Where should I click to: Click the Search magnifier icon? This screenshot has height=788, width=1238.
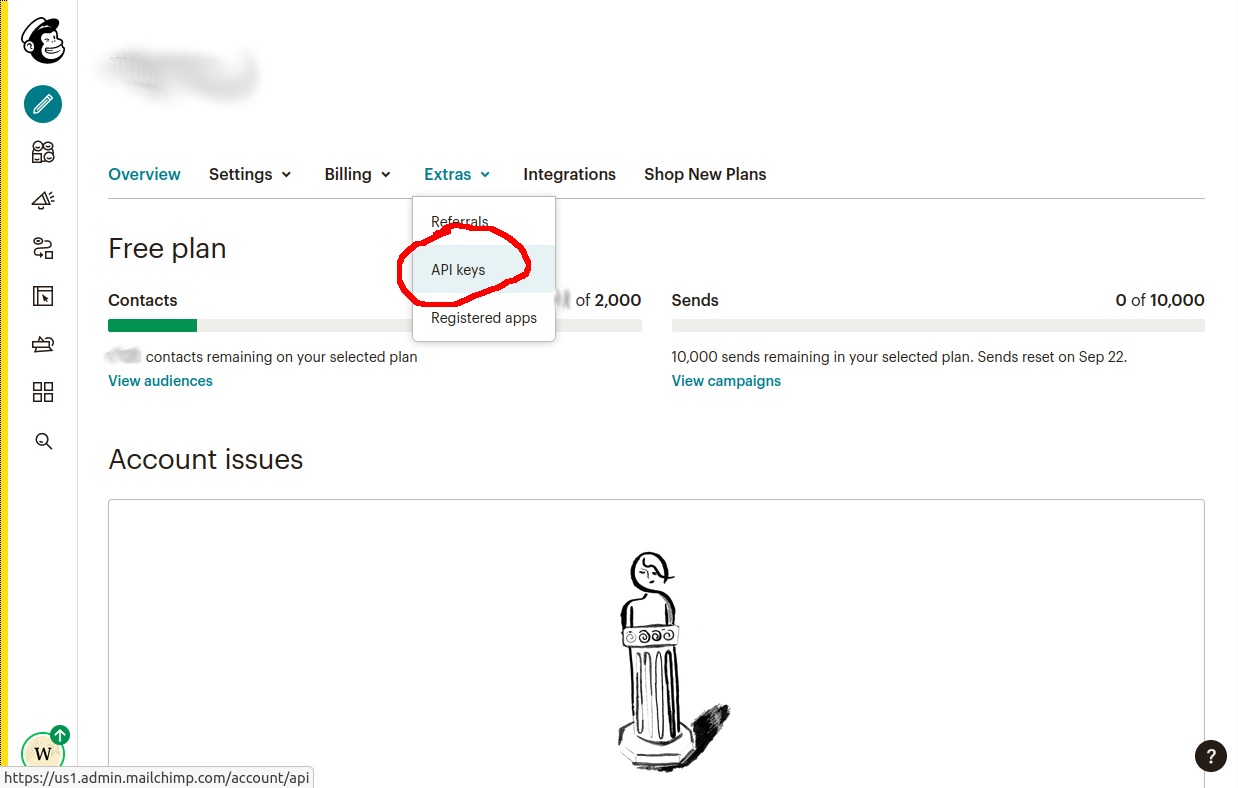[43, 441]
